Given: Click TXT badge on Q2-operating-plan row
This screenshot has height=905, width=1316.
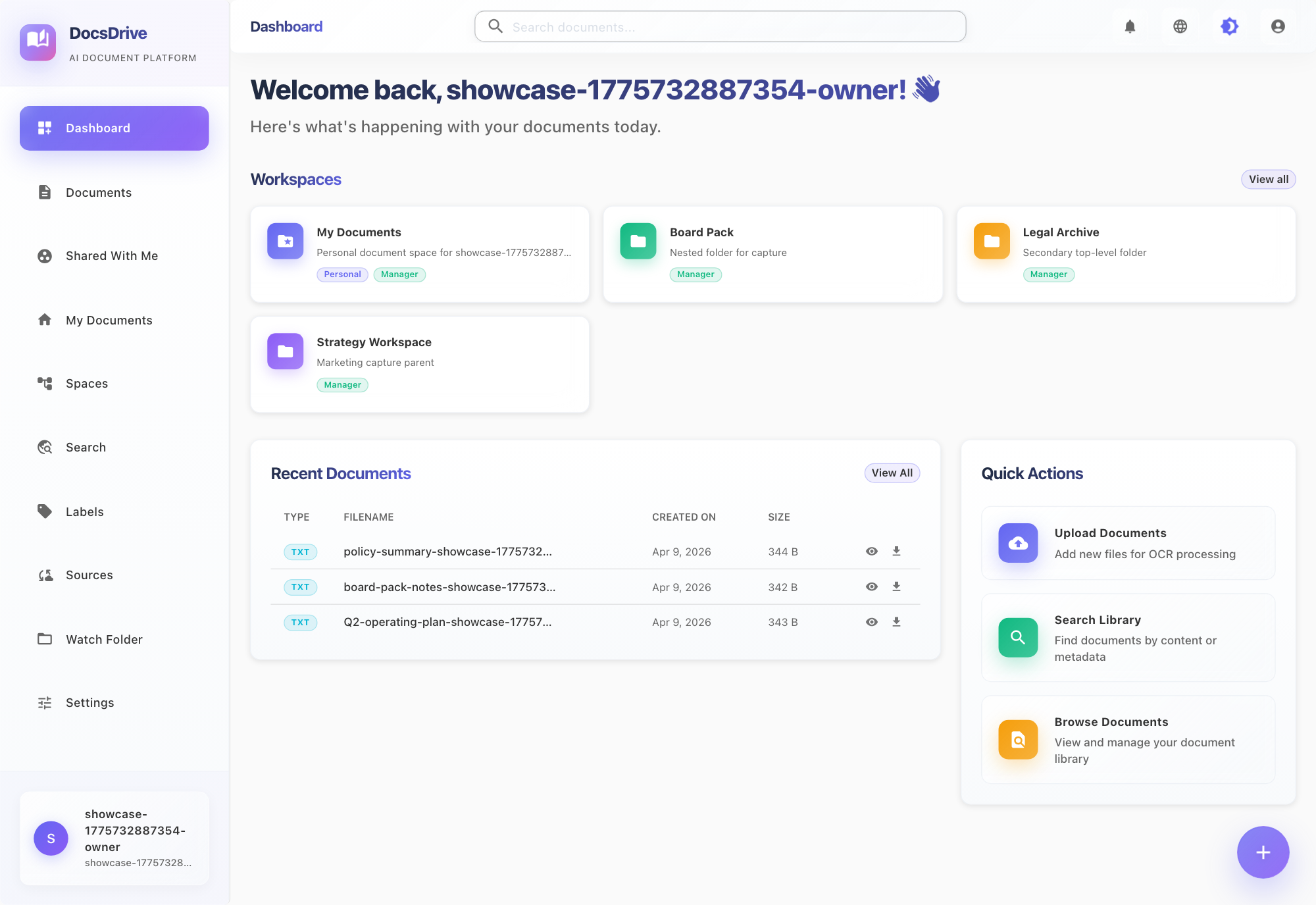Looking at the screenshot, I should click(300, 623).
